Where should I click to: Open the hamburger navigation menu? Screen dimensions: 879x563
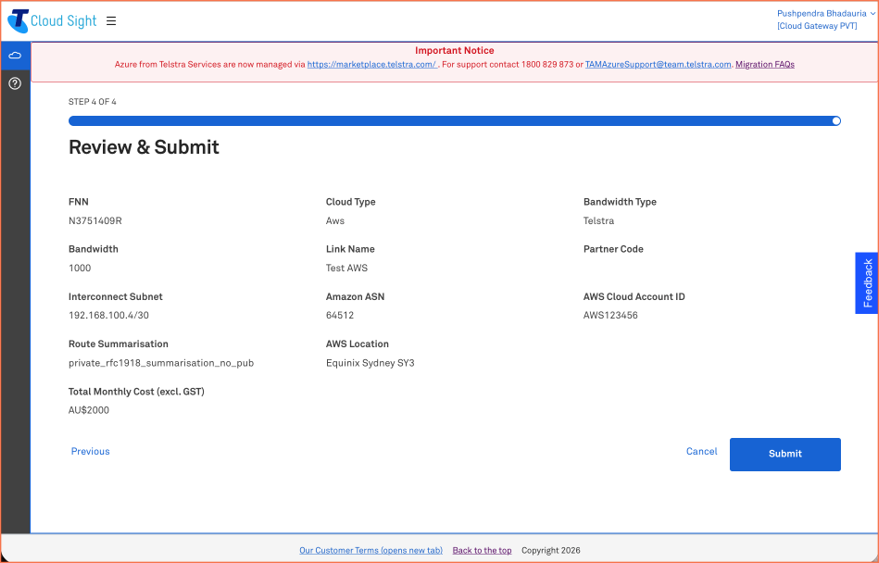[111, 21]
